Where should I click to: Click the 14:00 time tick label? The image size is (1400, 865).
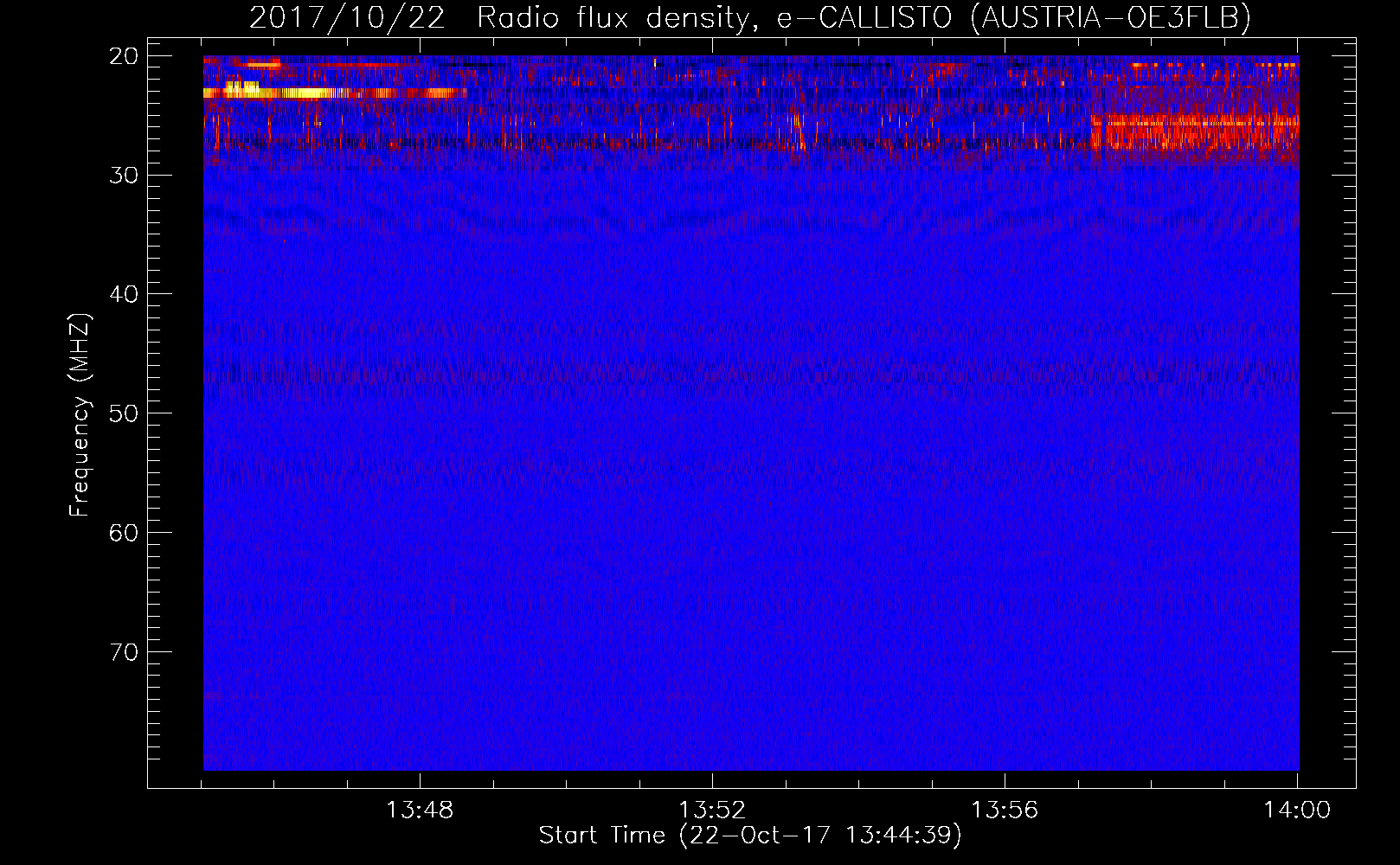pyautogui.click(x=1297, y=811)
